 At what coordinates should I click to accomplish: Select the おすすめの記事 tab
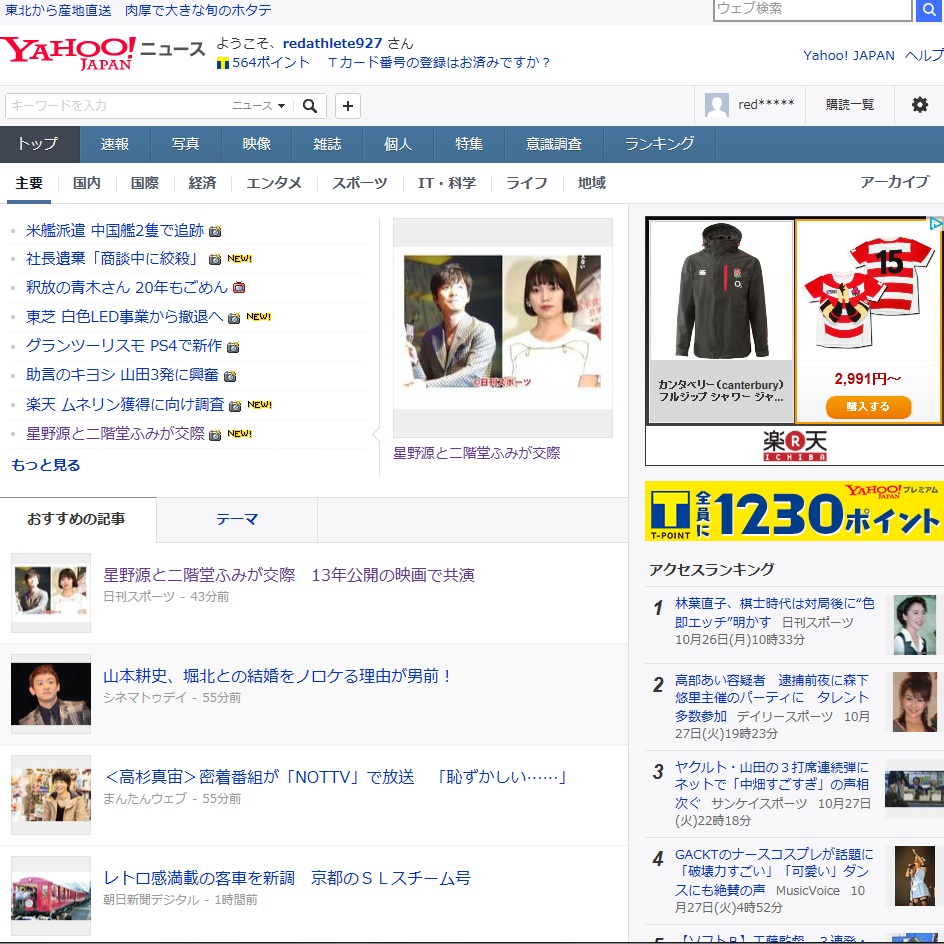click(76, 519)
